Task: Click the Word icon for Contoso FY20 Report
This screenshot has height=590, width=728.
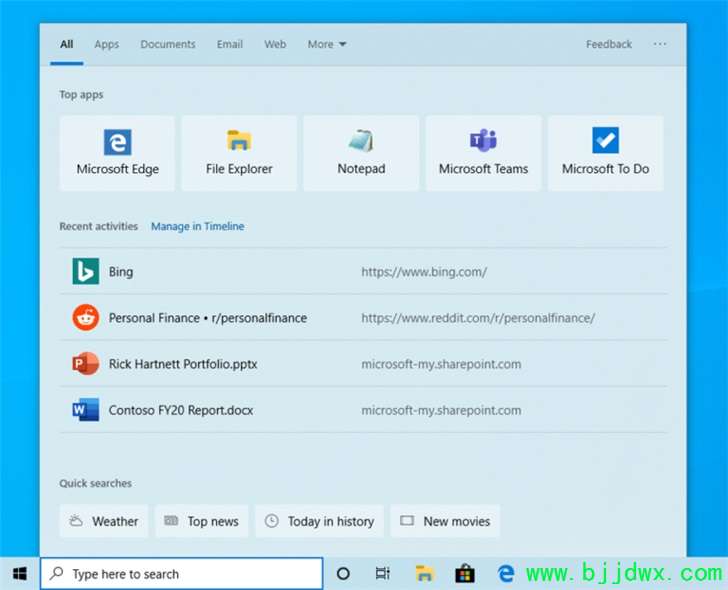Action: [x=86, y=410]
